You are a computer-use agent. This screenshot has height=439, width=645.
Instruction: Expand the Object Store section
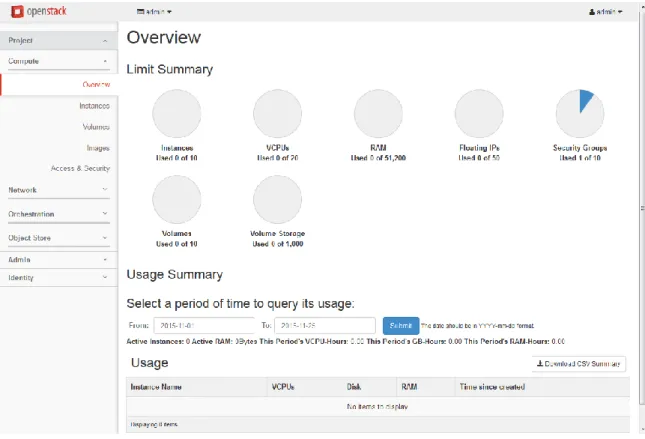pos(59,238)
